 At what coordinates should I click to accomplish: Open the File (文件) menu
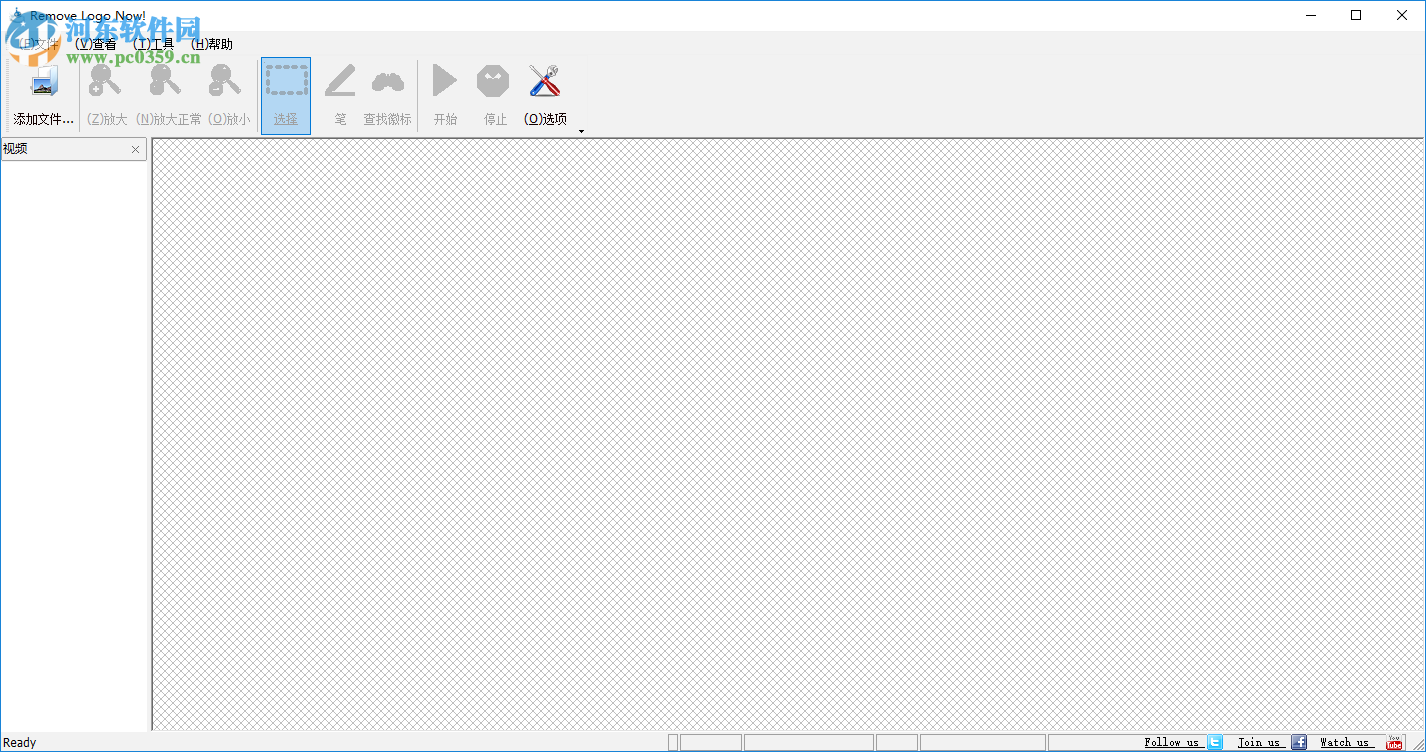tap(38, 44)
